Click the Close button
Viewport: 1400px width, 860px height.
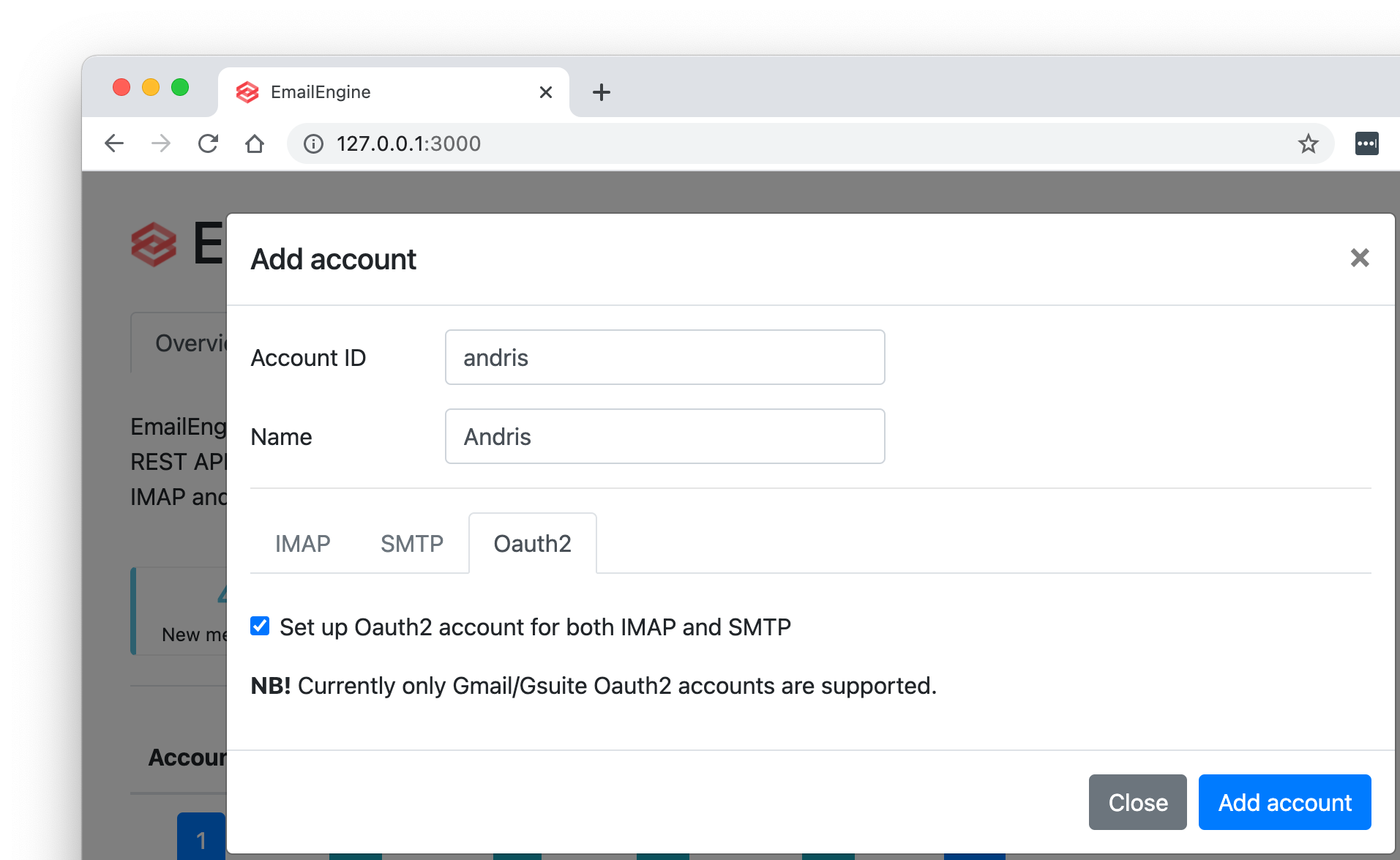[x=1138, y=802]
